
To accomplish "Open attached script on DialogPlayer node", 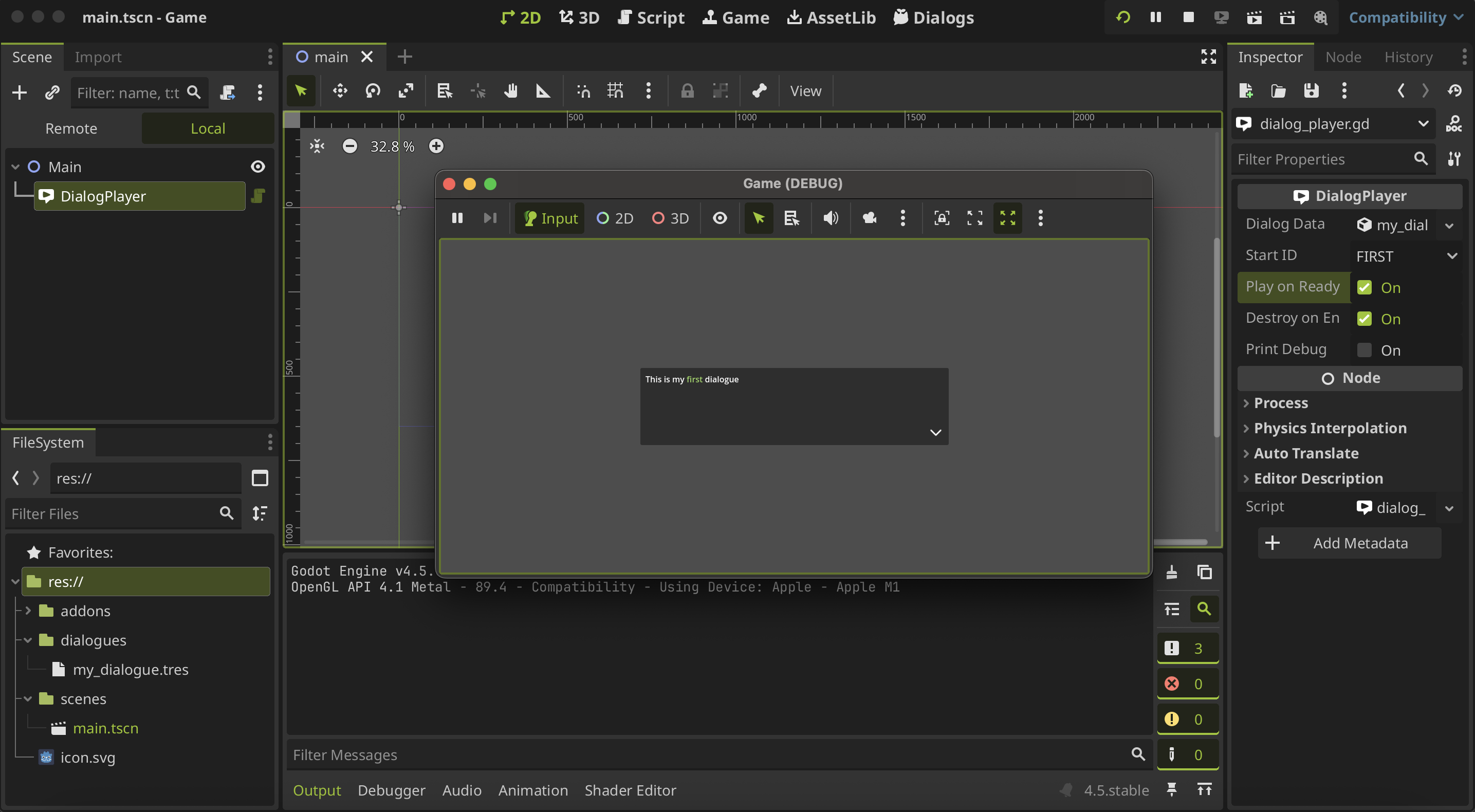I will pyautogui.click(x=257, y=196).
